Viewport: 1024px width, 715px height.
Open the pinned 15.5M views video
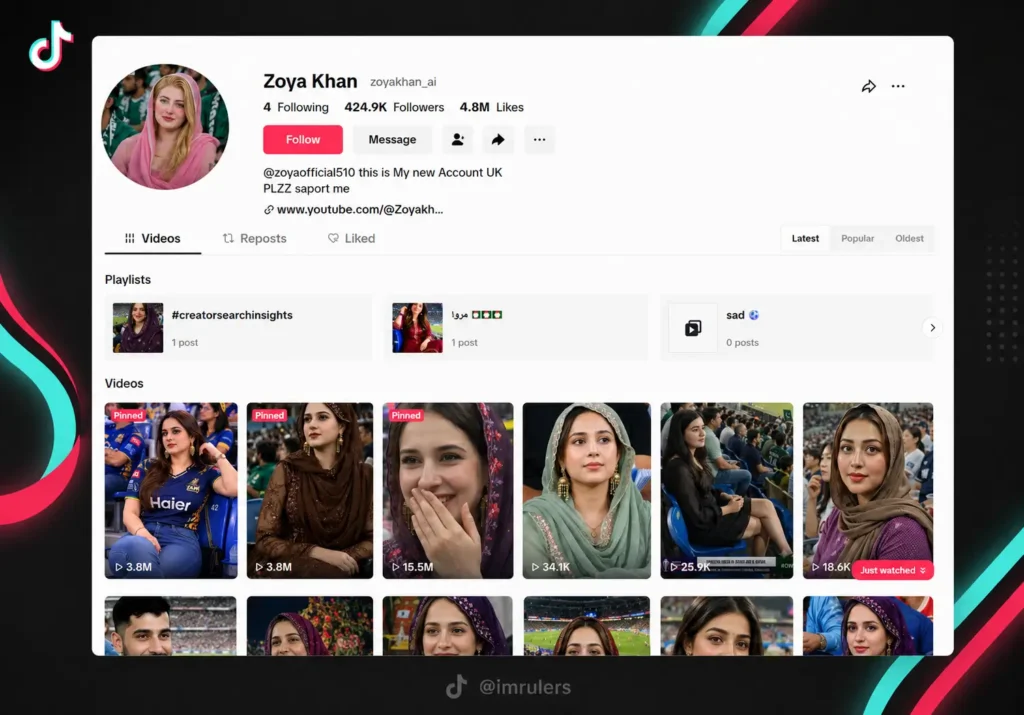[448, 490]
